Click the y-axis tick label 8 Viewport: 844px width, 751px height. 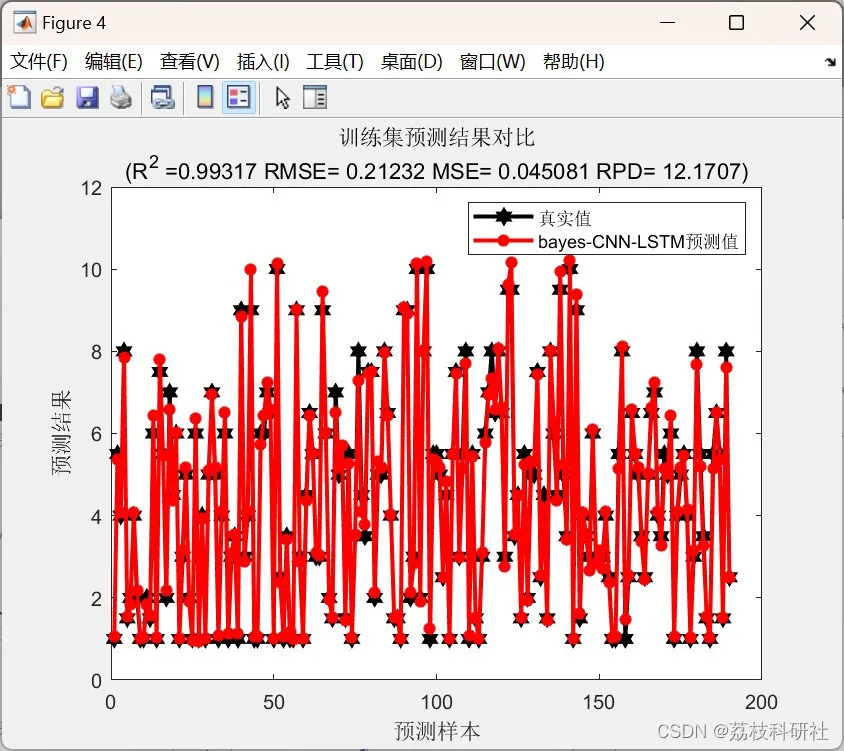click(96, 352)
